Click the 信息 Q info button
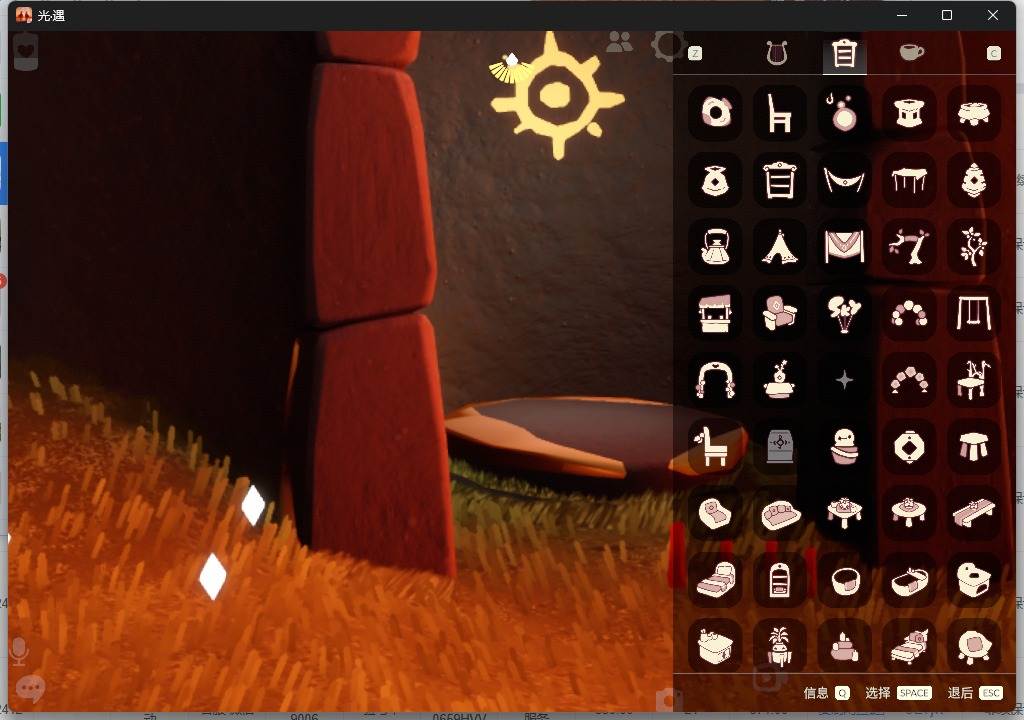The width and height of the screenshot is (1024, 720). point(827,693)
